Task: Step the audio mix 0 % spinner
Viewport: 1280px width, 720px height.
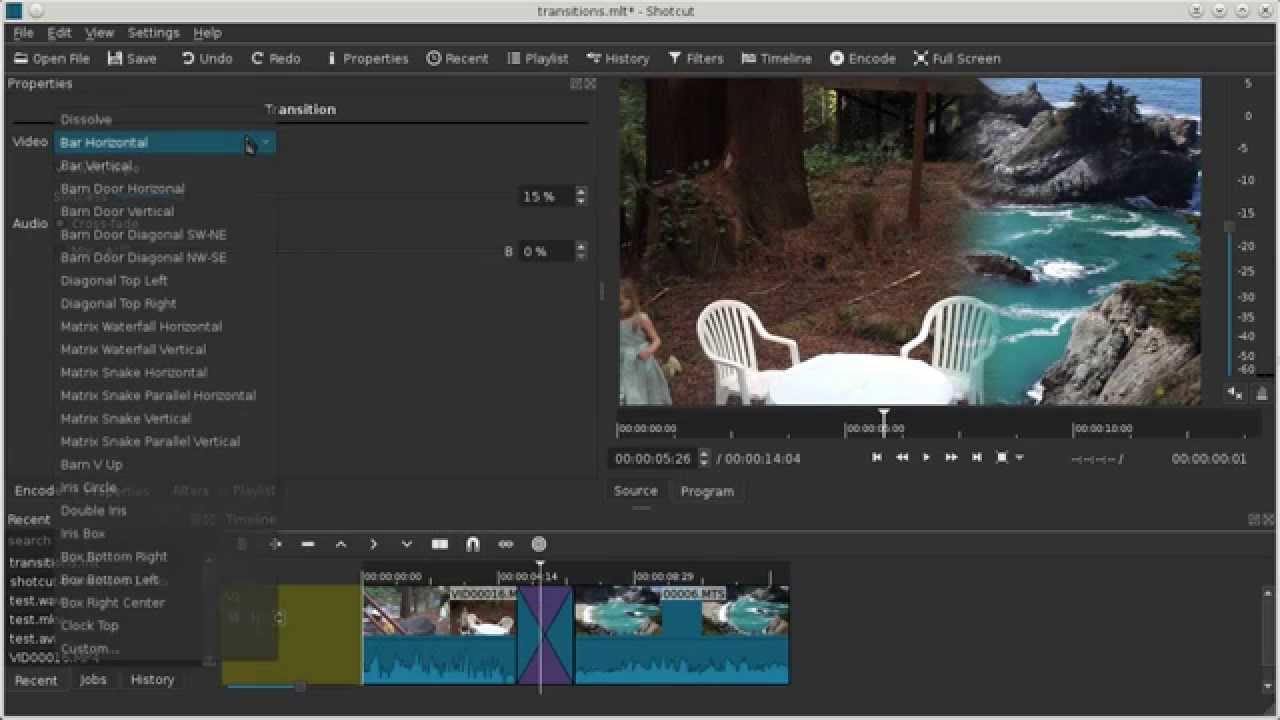Action: 581,251
